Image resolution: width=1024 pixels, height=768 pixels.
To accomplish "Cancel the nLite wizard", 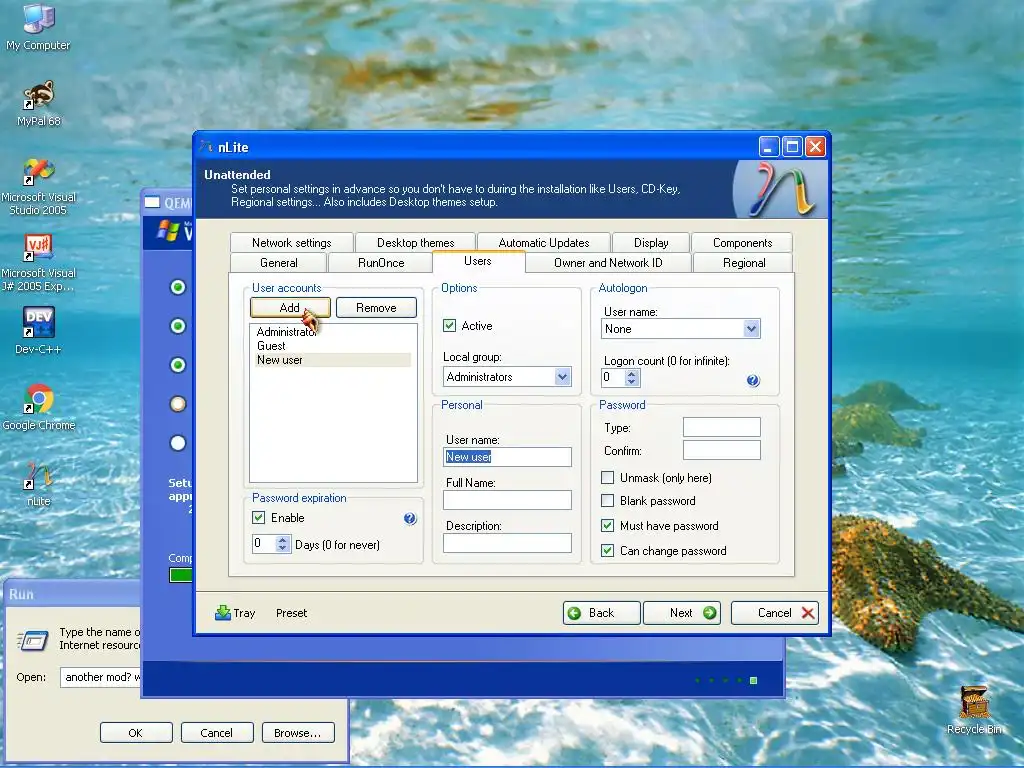I will (775, 613).
